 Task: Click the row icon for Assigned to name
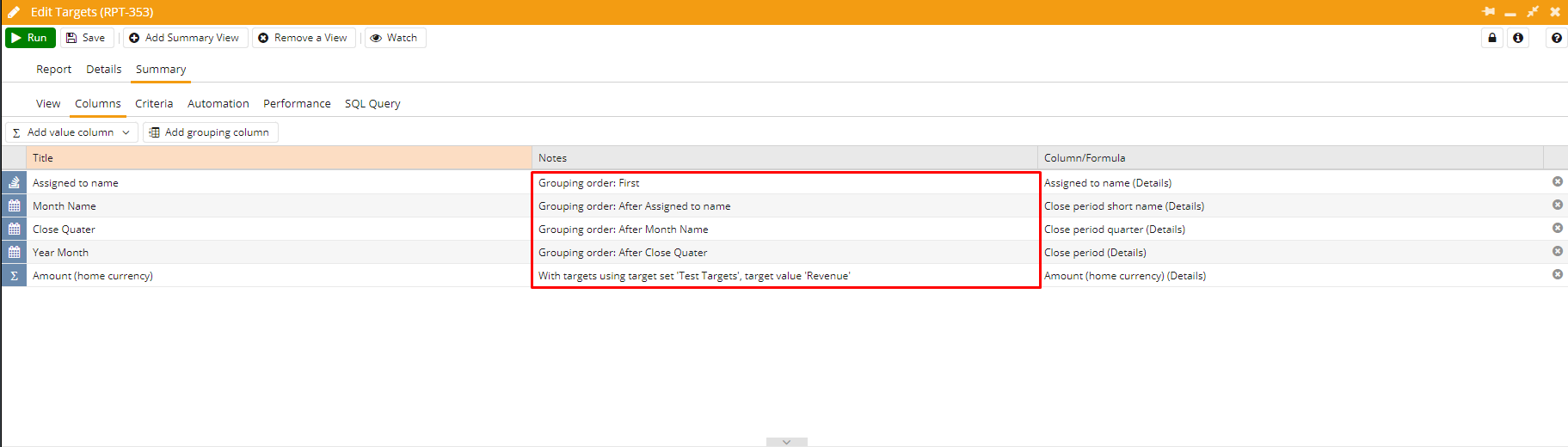pyautogui.click(x=15, y=183)
